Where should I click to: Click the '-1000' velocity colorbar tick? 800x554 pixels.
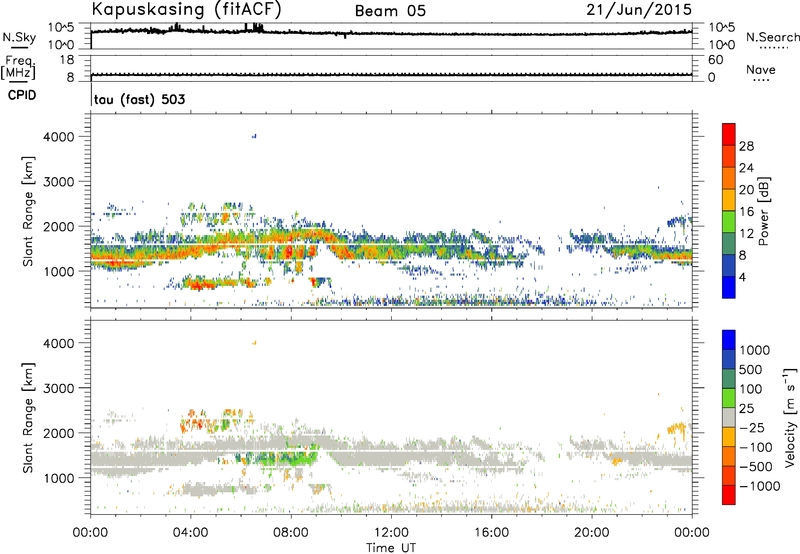[x=760, y=486]
